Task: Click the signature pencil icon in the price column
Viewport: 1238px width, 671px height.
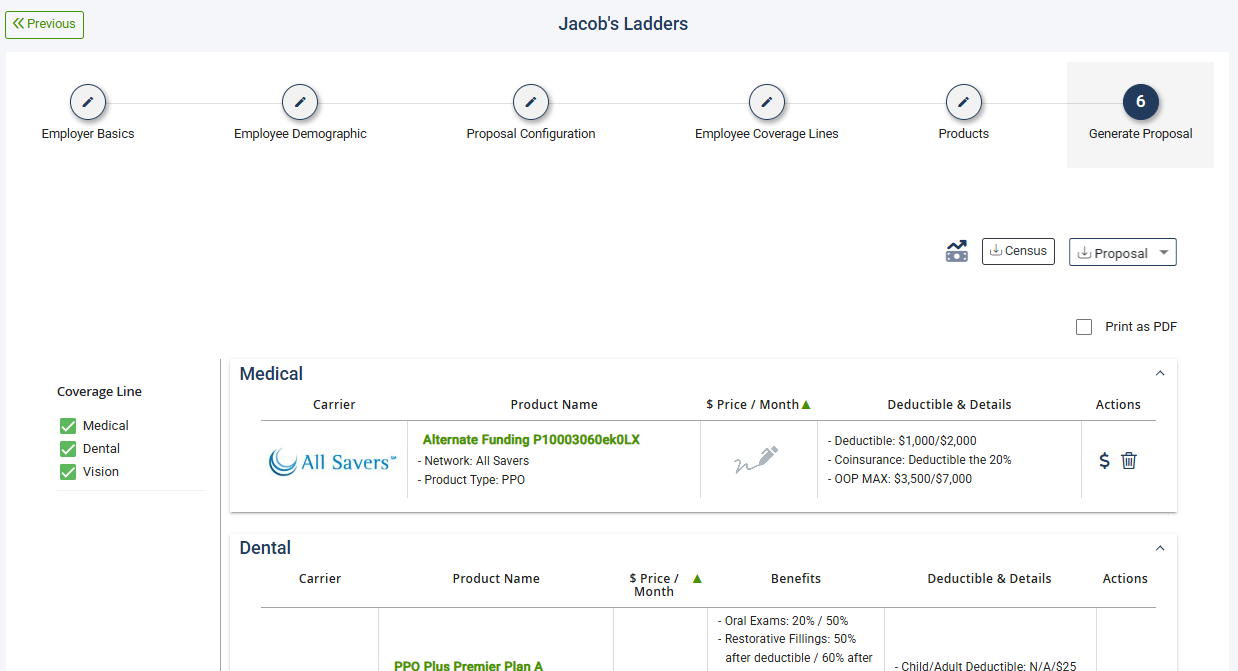Action: point(758,460)
